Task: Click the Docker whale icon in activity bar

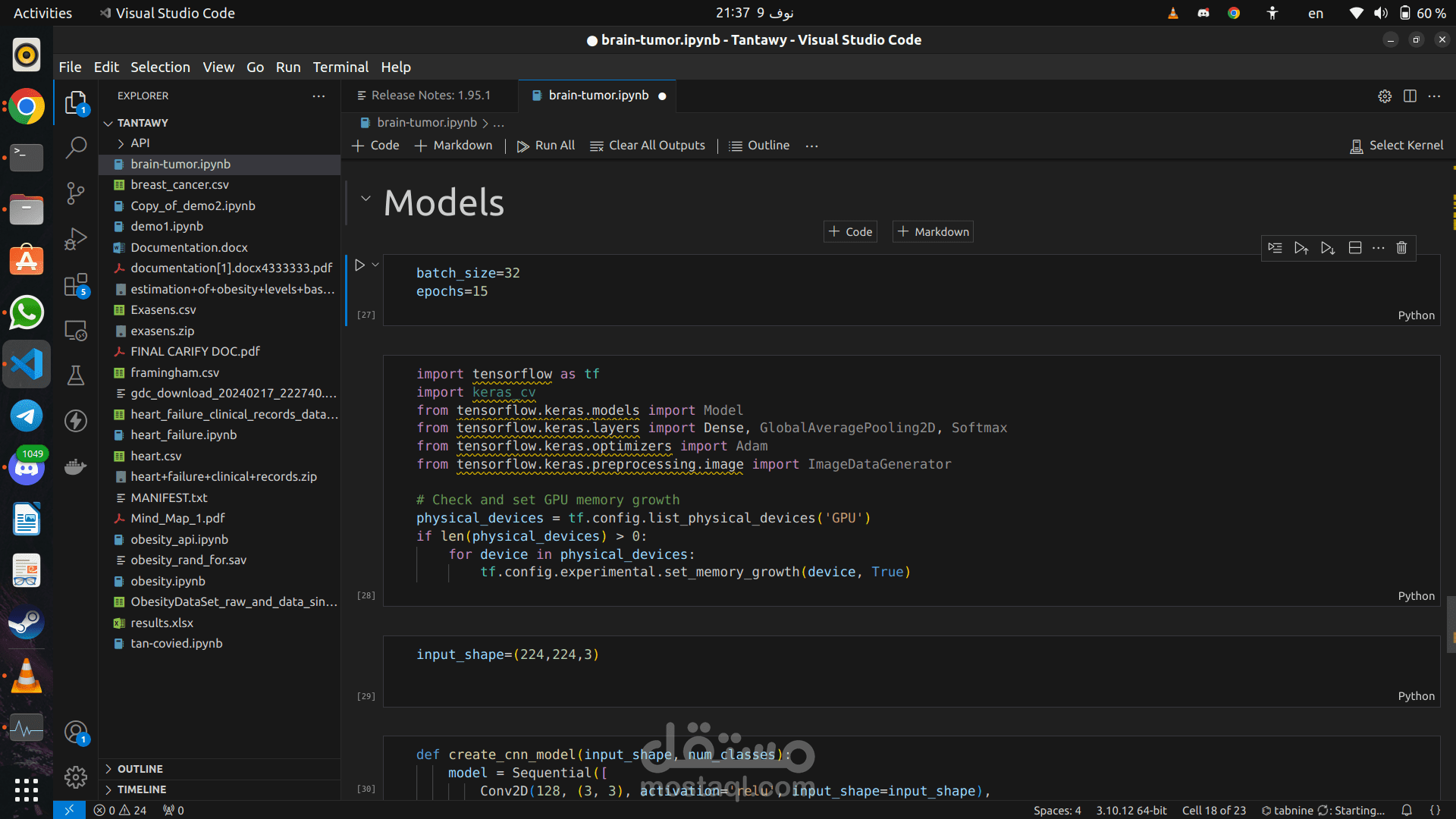Action: (x=76, y=466)
